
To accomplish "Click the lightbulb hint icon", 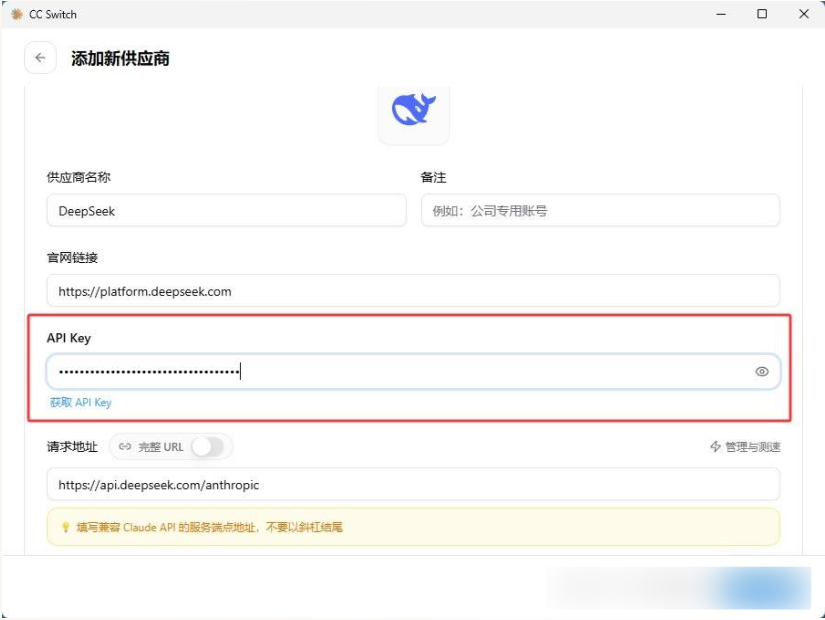I will pos(65,527).
